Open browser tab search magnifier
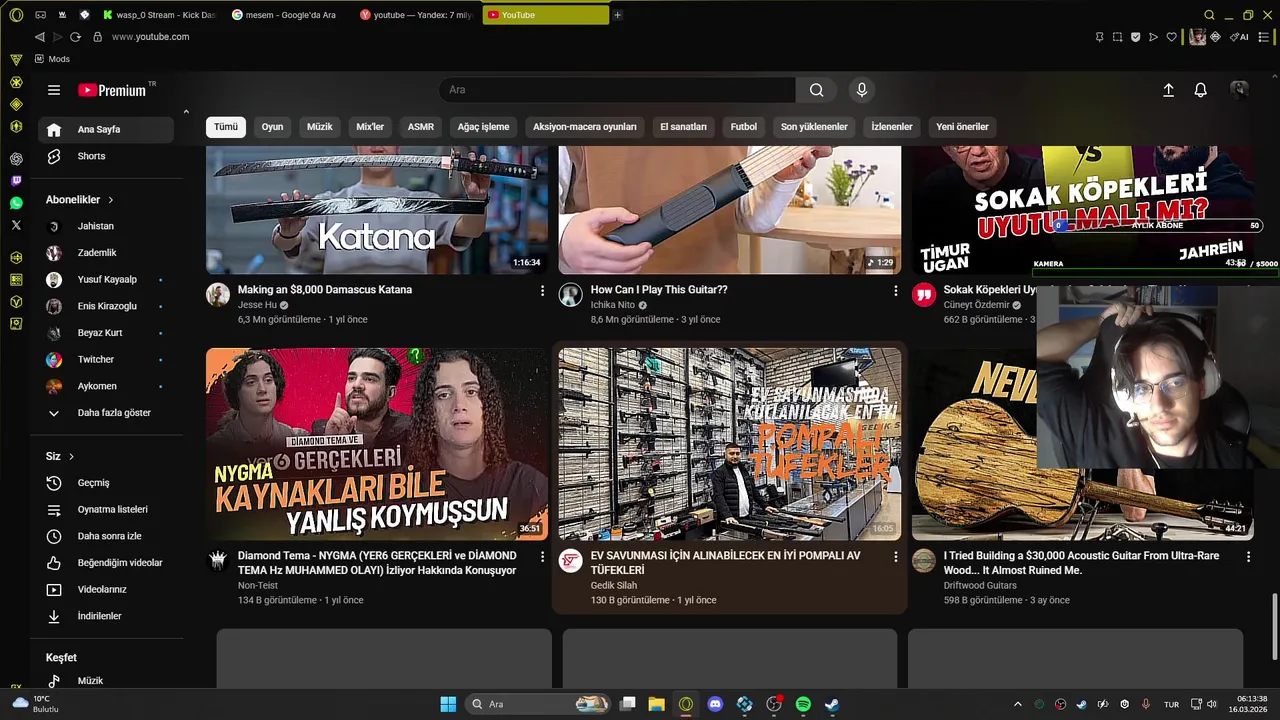The width and height of the screenshot is (1280, 720). [x=1209, y=15]
